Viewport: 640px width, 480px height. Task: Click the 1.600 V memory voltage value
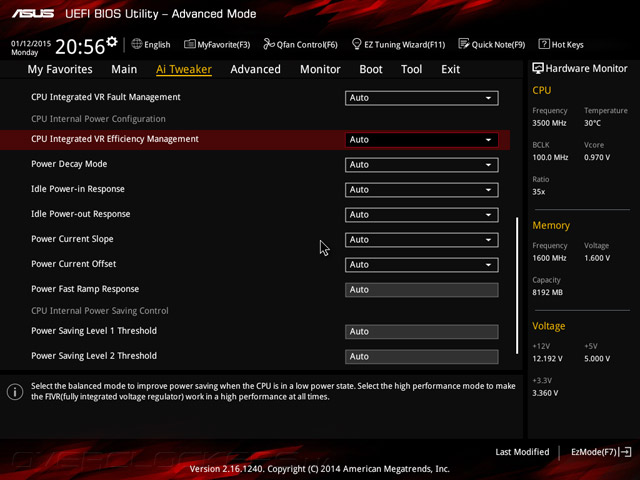point(597,258)
